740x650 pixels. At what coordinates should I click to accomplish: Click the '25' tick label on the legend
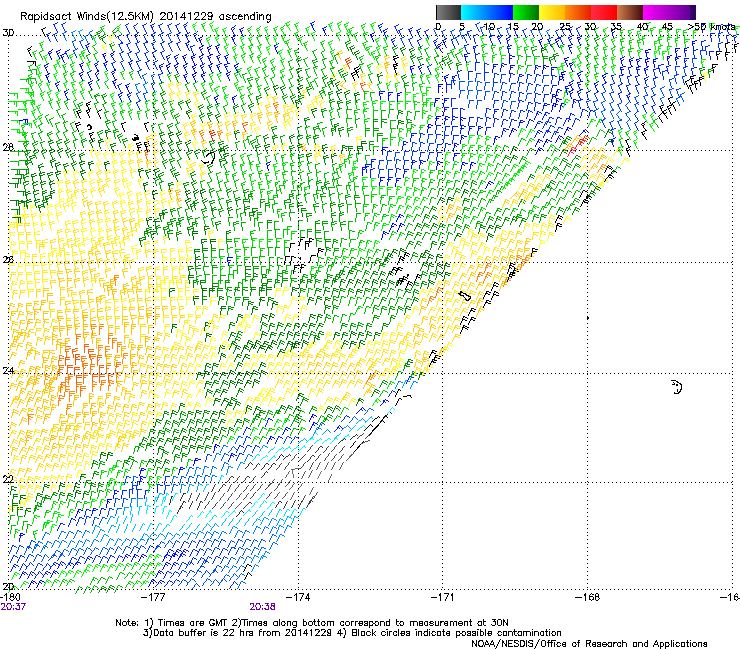point(565,26)
